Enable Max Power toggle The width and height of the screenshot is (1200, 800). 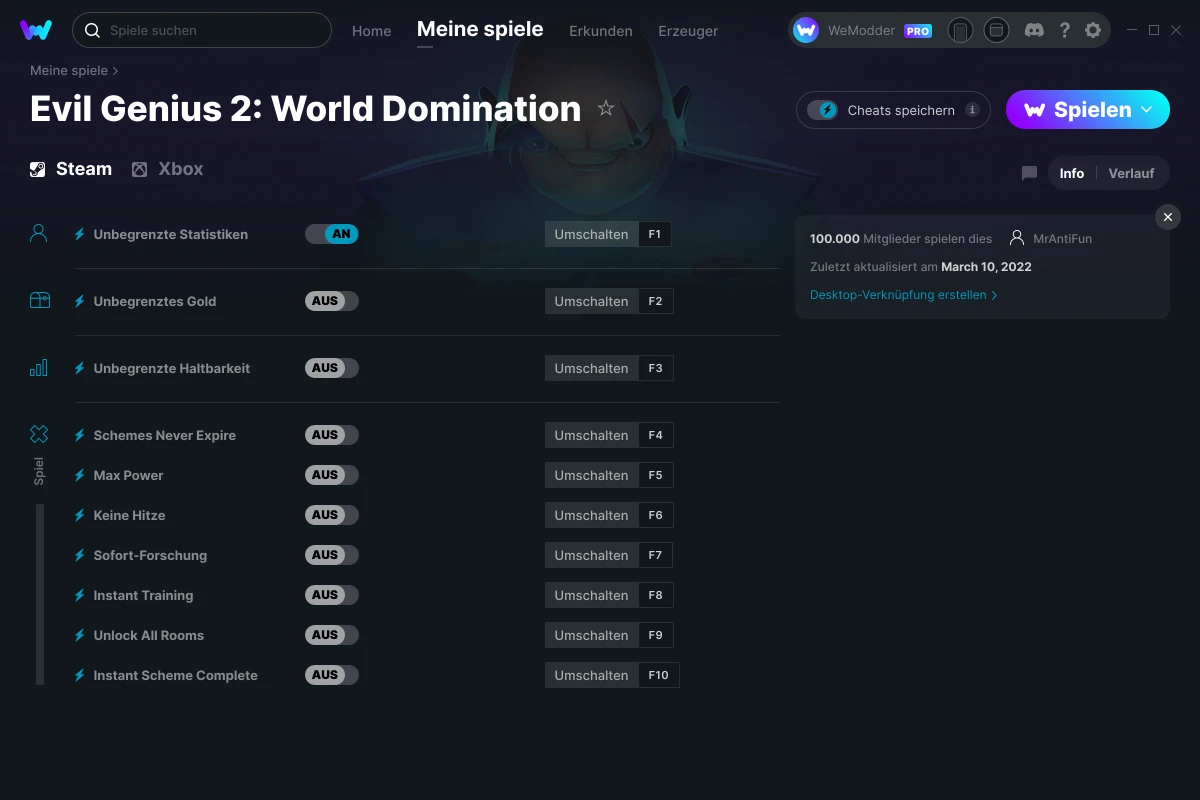coord(332,475)
